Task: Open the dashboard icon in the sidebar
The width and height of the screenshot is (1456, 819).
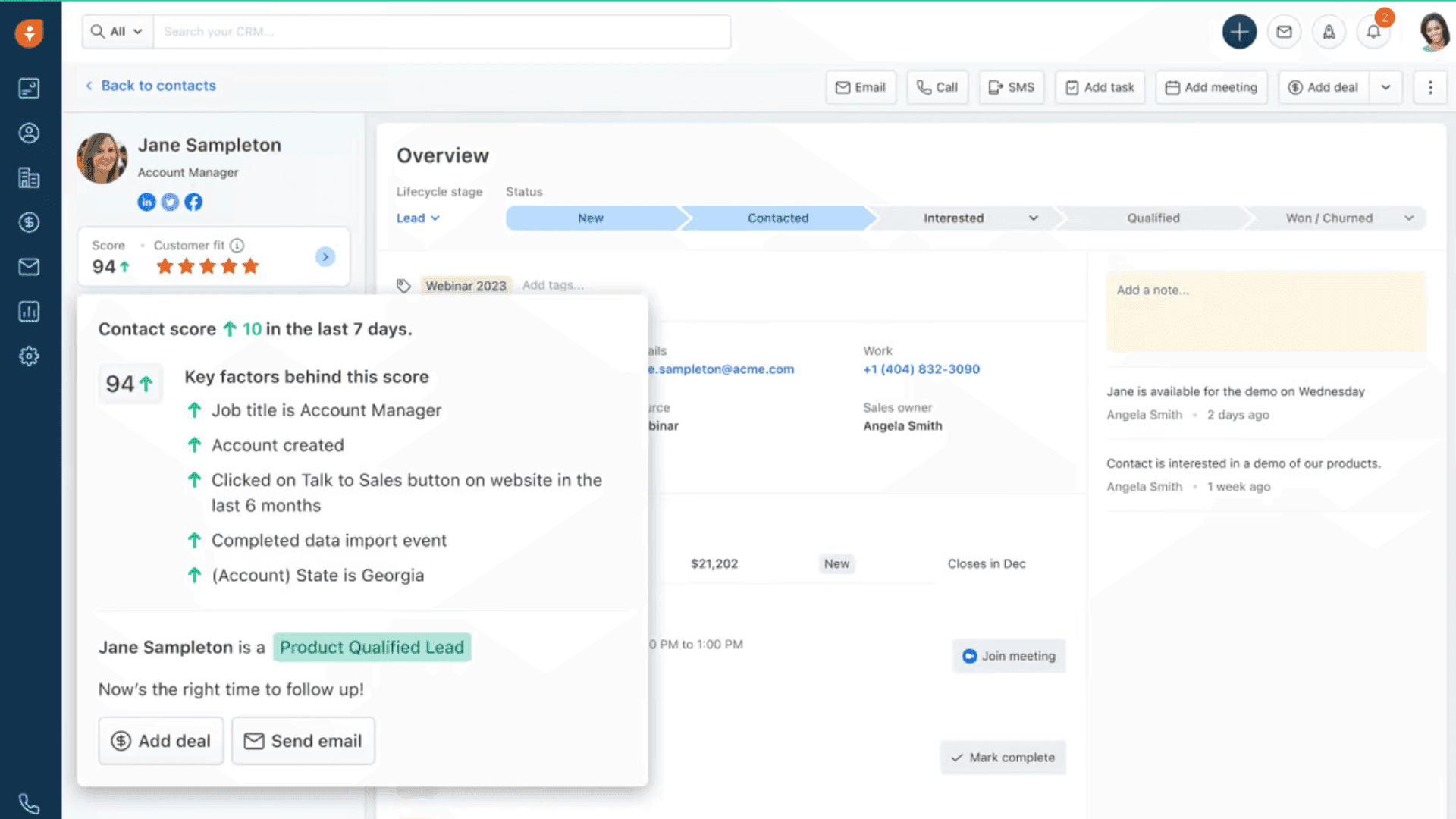Action: pos(29,89)
